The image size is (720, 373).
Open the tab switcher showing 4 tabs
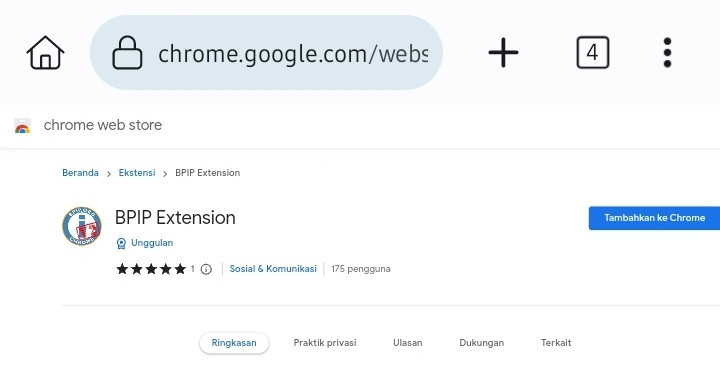click(x=592, y=52)
